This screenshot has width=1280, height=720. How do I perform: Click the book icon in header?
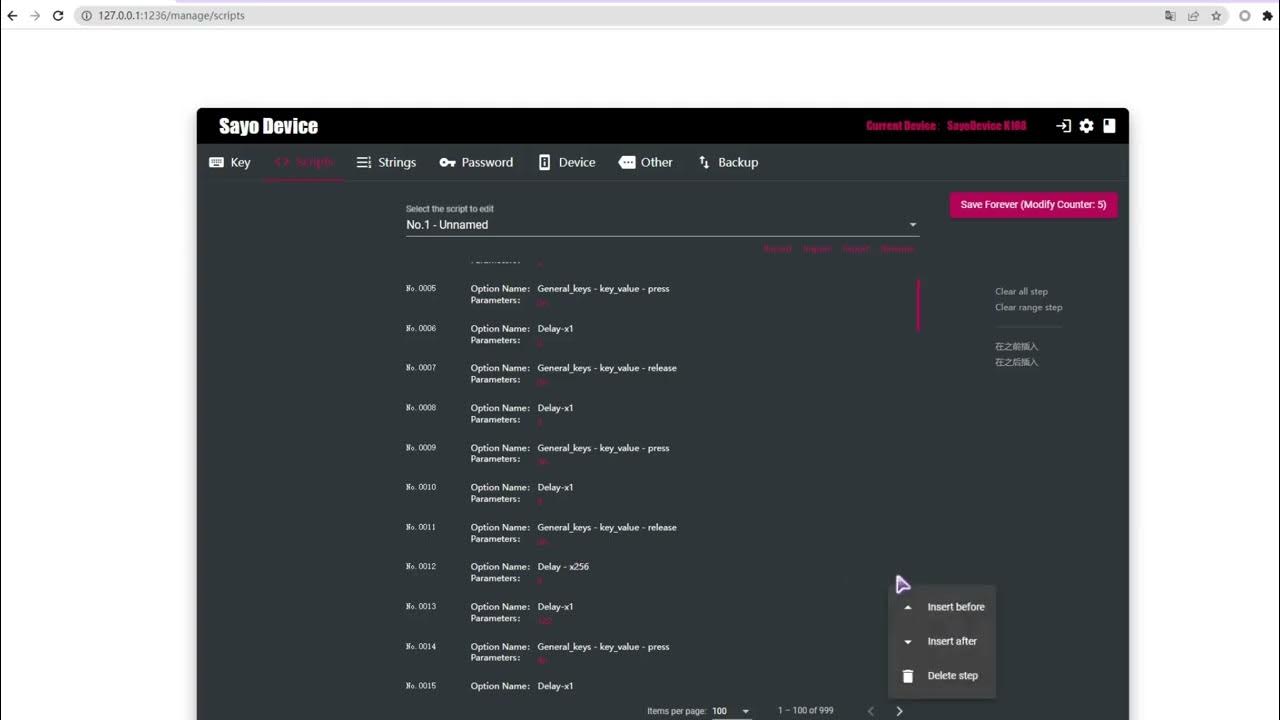click(1109, 126)
